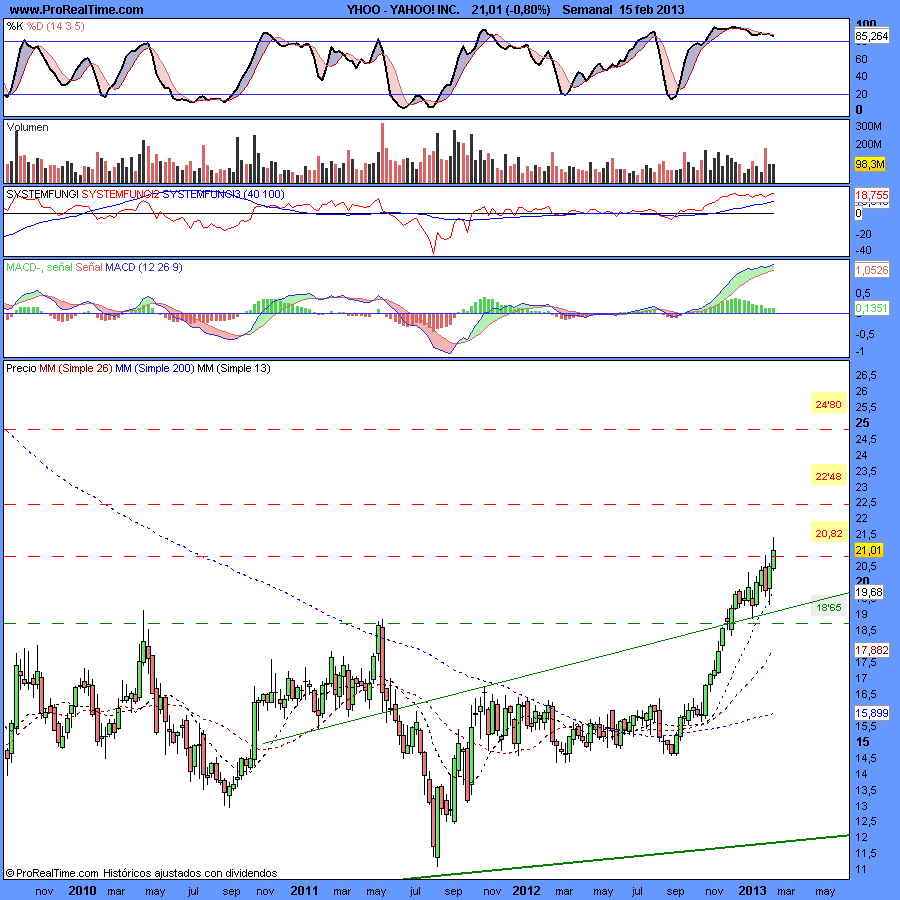
Task: Click the %D (14 3 5) legend
Action: pos(56,26)
